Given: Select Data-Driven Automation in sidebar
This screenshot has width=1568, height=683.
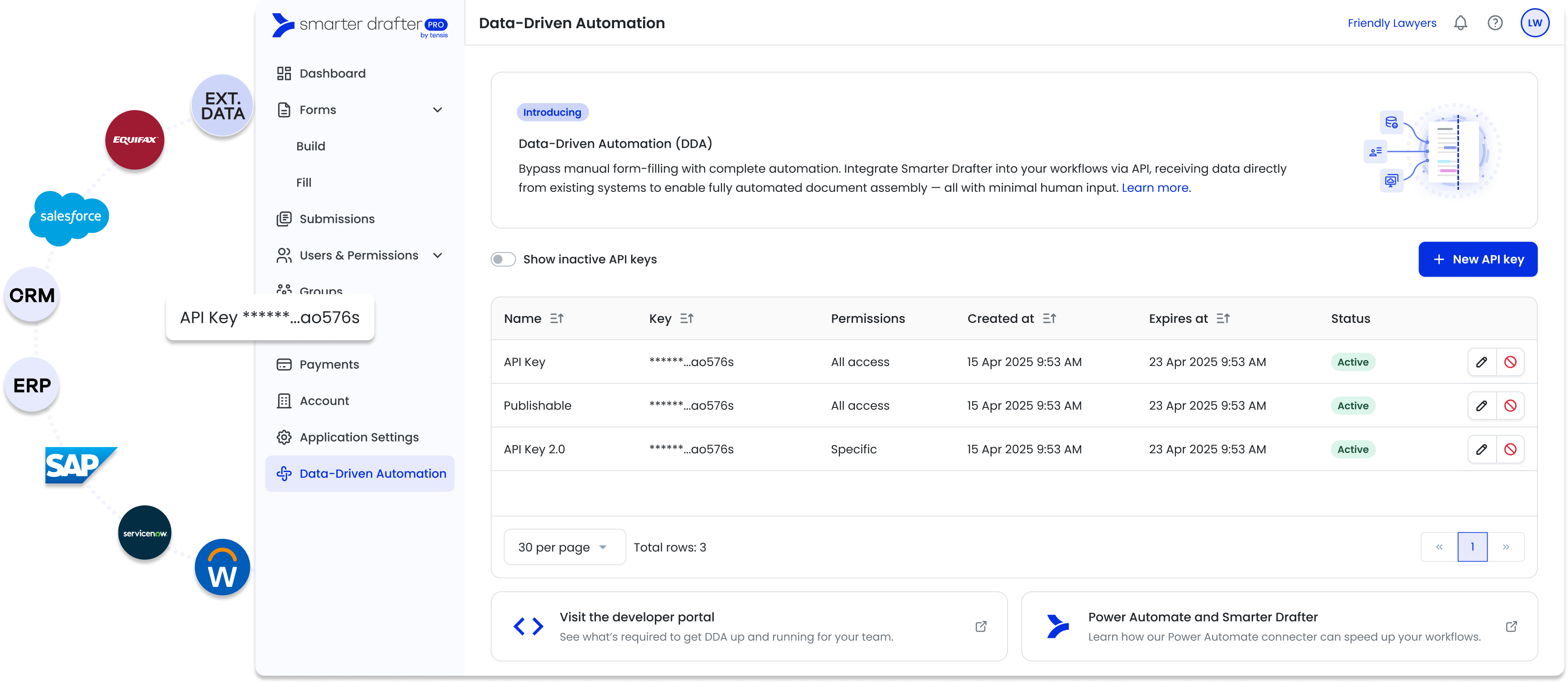Looking at the screenshot, I should click(x=372, y=474).
